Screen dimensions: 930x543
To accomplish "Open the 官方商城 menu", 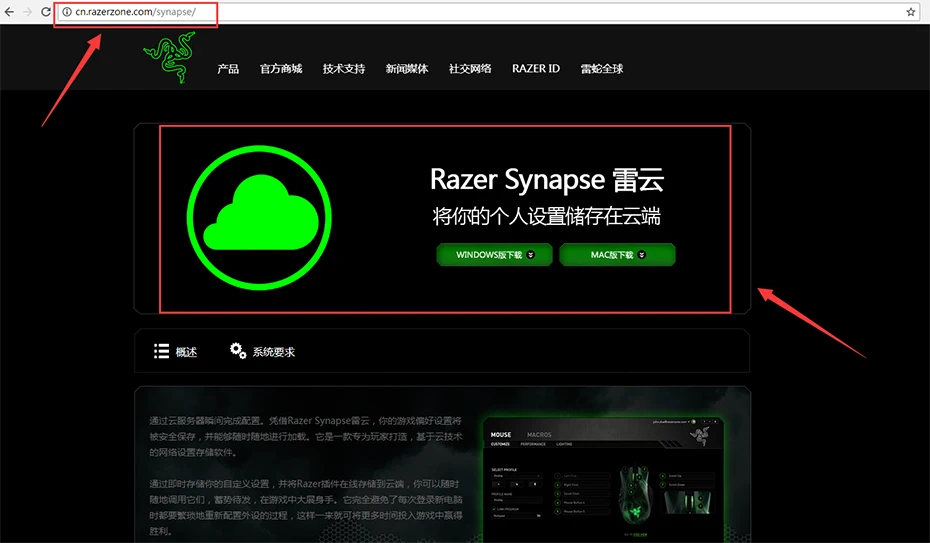I will coord(281,69).
